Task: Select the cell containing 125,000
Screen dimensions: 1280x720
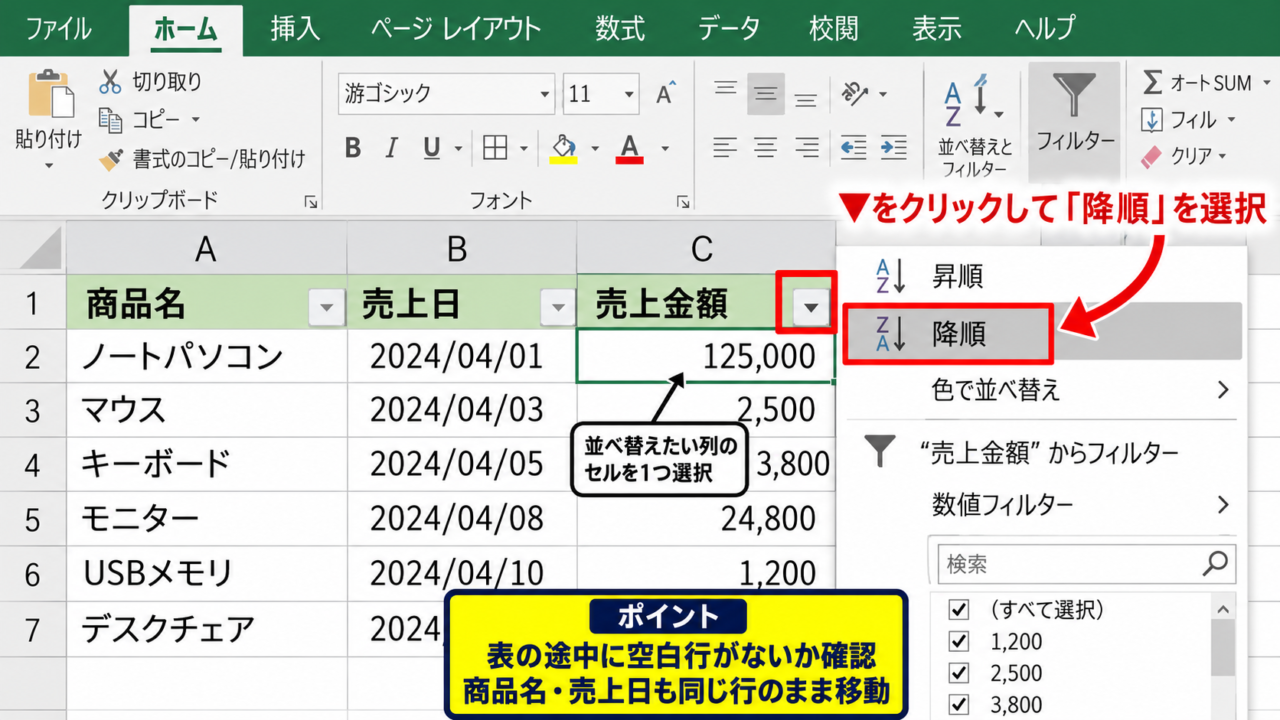Action: (x=706, y=356)
